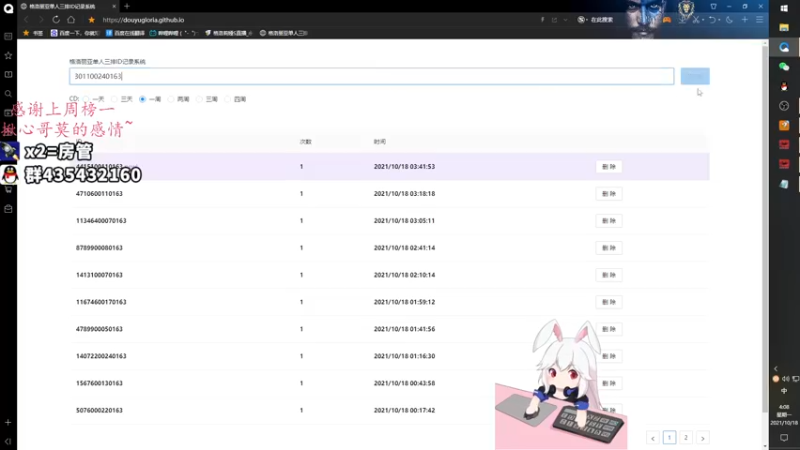
Task: Go back to the previous page
Action: click(27, 20)
